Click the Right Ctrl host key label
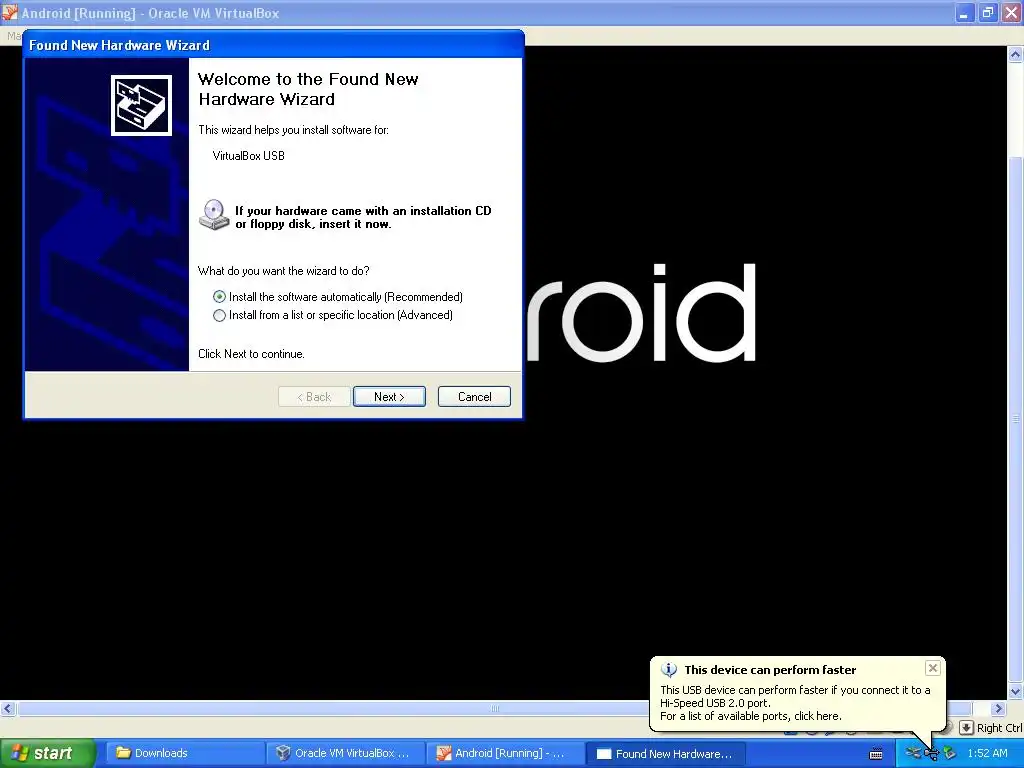1024x768 pixels. (x=999, y=728)
